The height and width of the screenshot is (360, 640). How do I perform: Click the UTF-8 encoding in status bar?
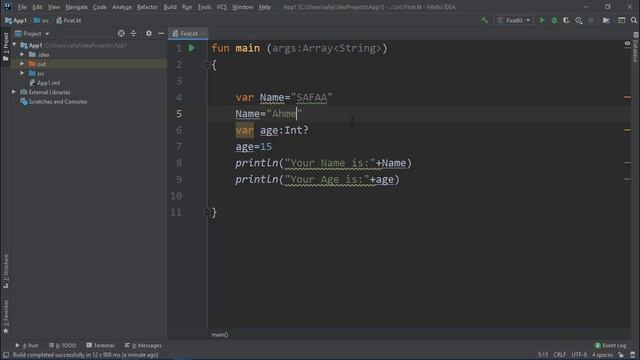(579, 355)
